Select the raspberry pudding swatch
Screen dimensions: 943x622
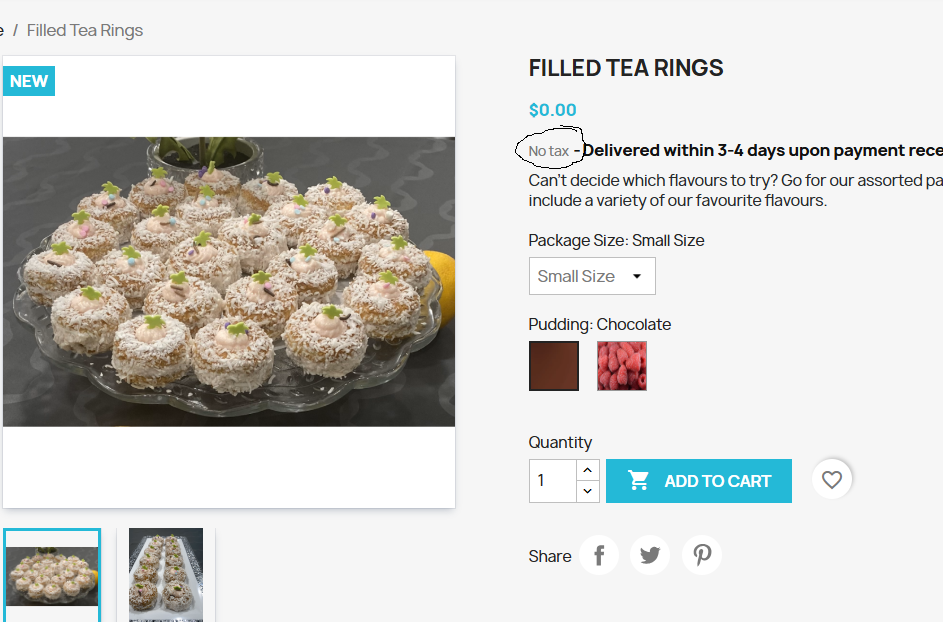(x=622, y=366)
